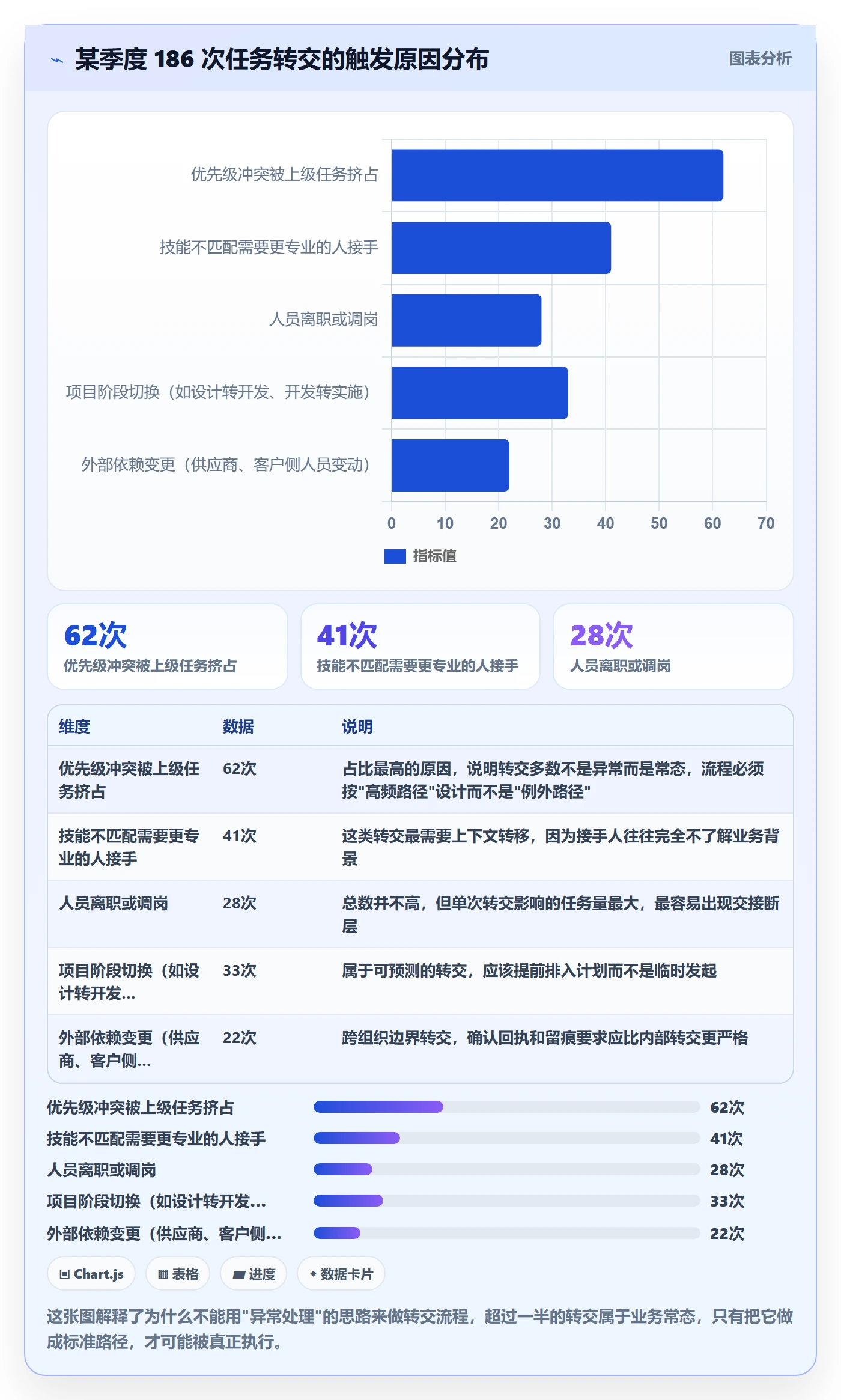Image resolution: width=841 pixels, height=1400 pixels.
Task: Select the 人员离职或调岗 bar in the chart
Action: (466, 320)
